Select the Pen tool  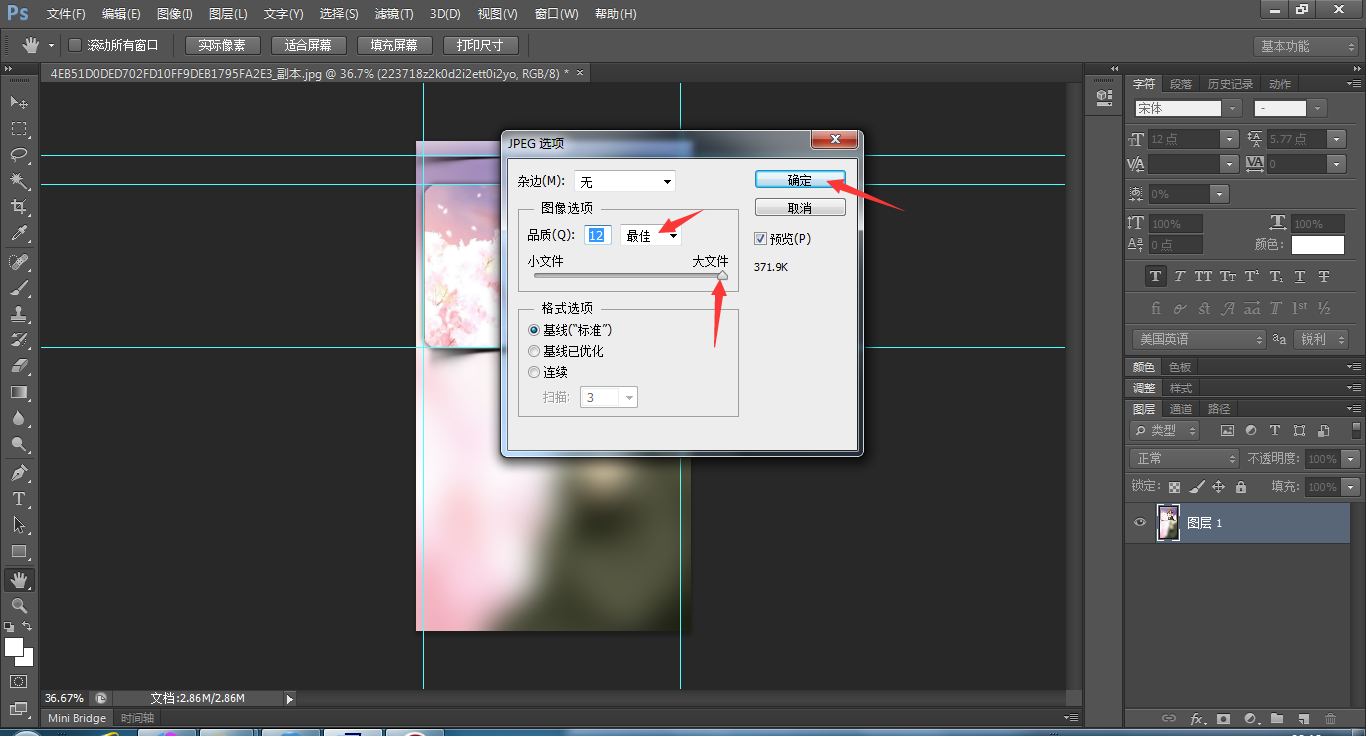coord(19,472)
